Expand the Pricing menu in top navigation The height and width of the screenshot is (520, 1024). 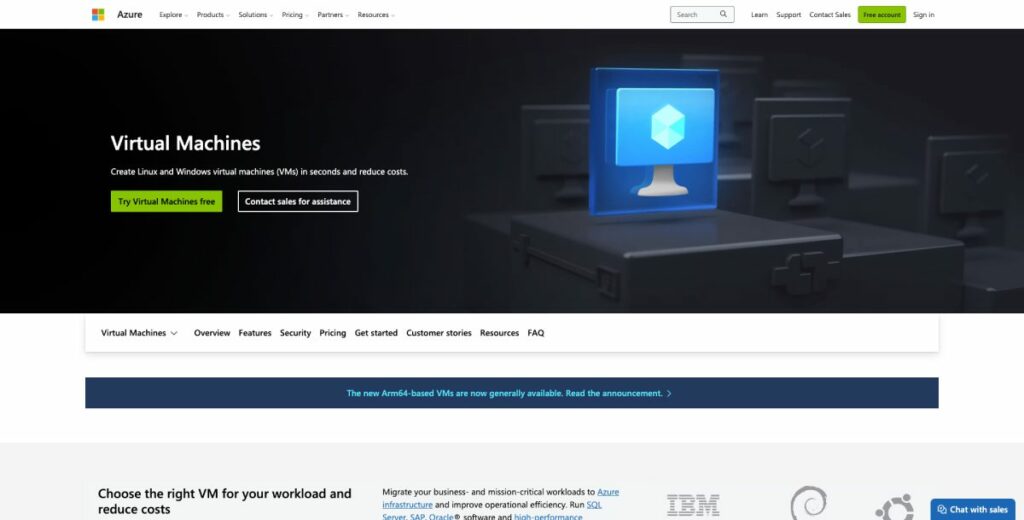pos(295,14)
